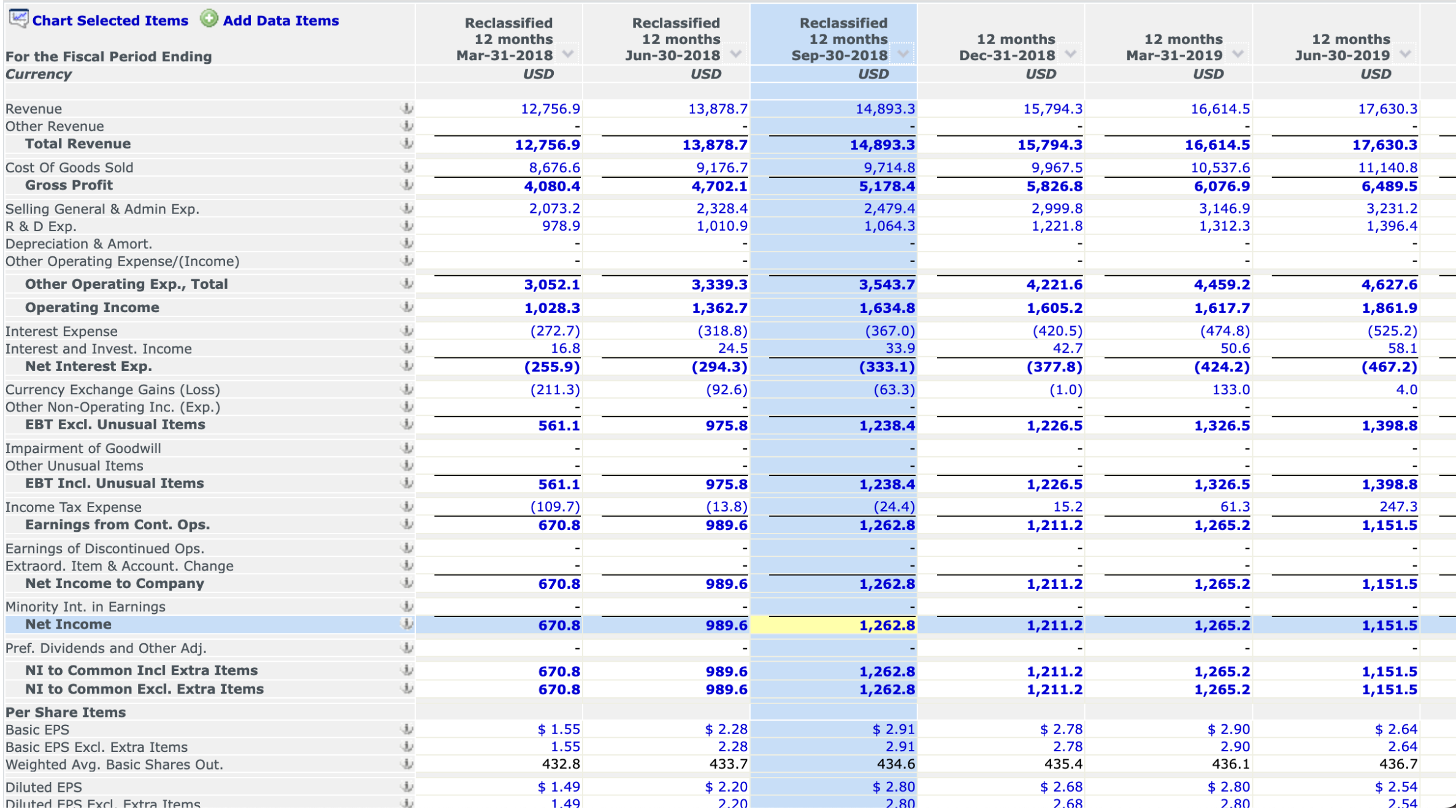Open the Jun-30-2019 period dropdown
Viewport: 1456px width, 812px height.
pyautogui.click(x=1405, y=55)
